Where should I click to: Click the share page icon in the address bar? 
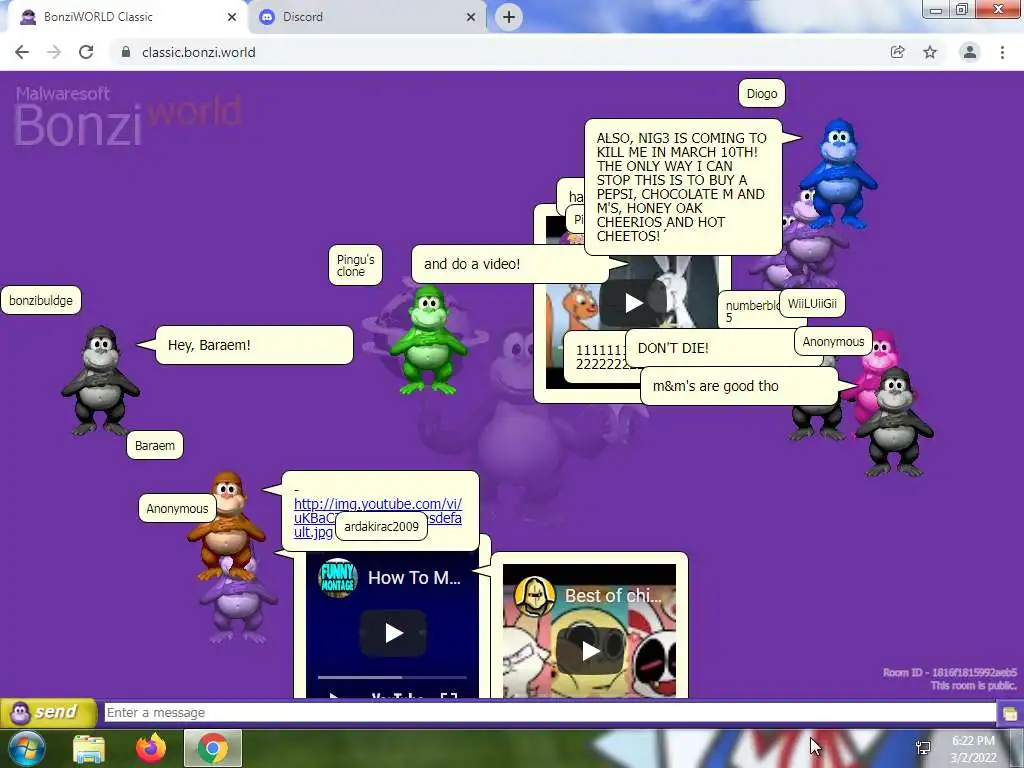897,52
